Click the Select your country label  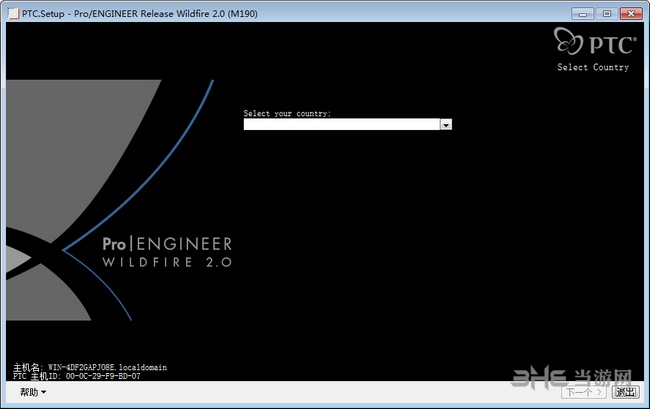(x=287, y=114)
